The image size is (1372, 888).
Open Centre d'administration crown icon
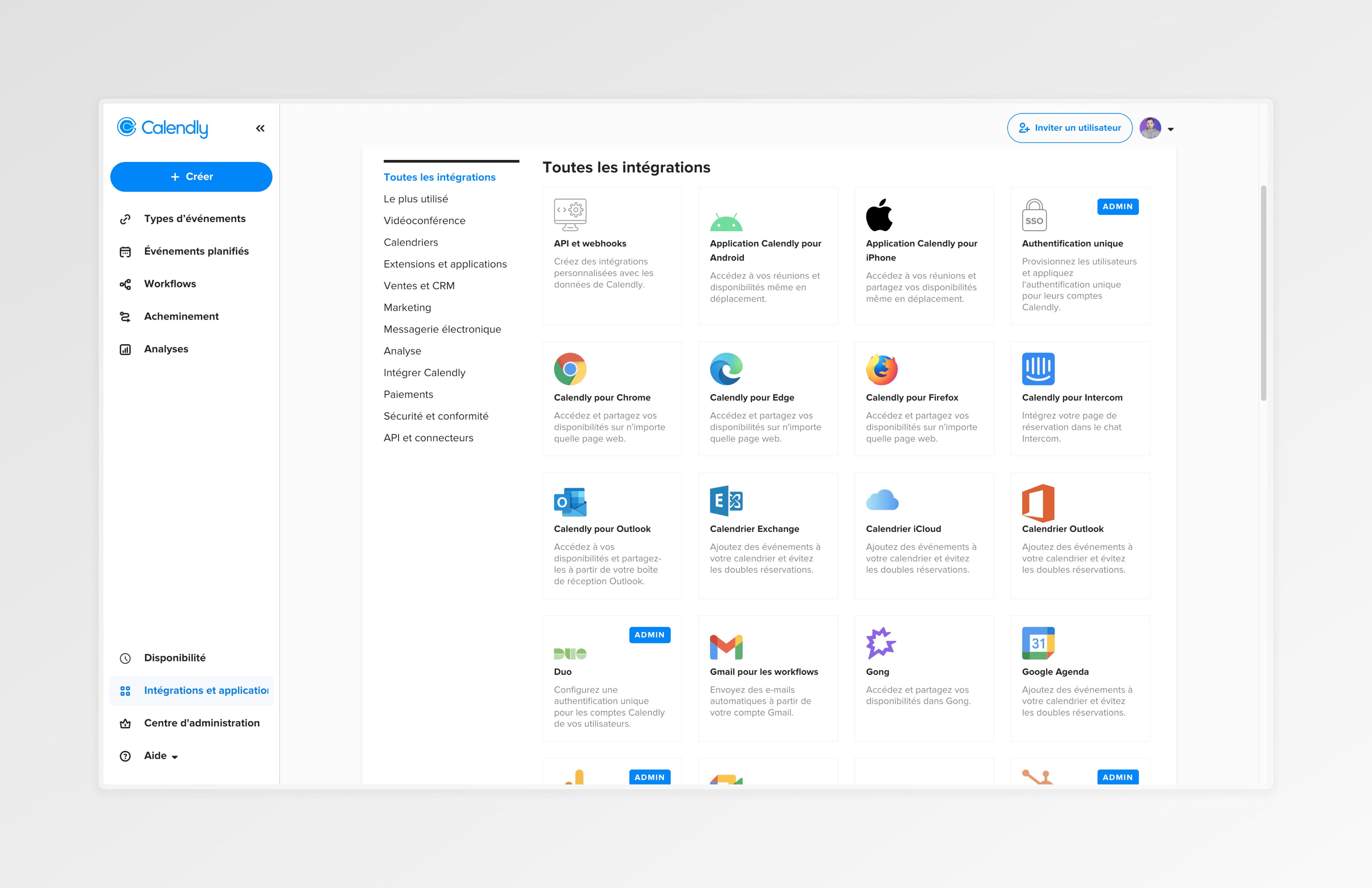coord(125,723)
